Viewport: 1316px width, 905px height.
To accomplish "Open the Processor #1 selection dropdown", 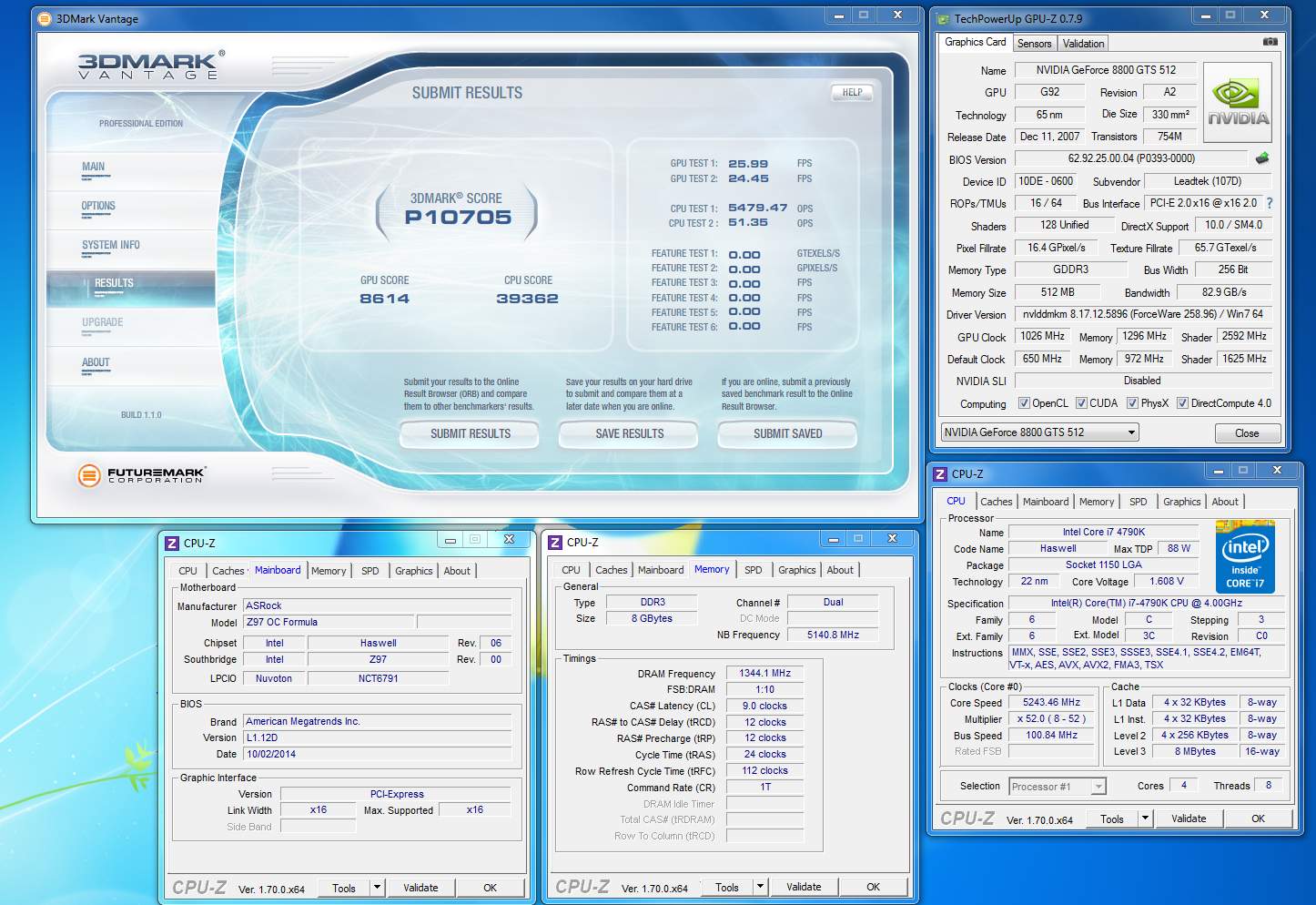I will [1057, 787].
